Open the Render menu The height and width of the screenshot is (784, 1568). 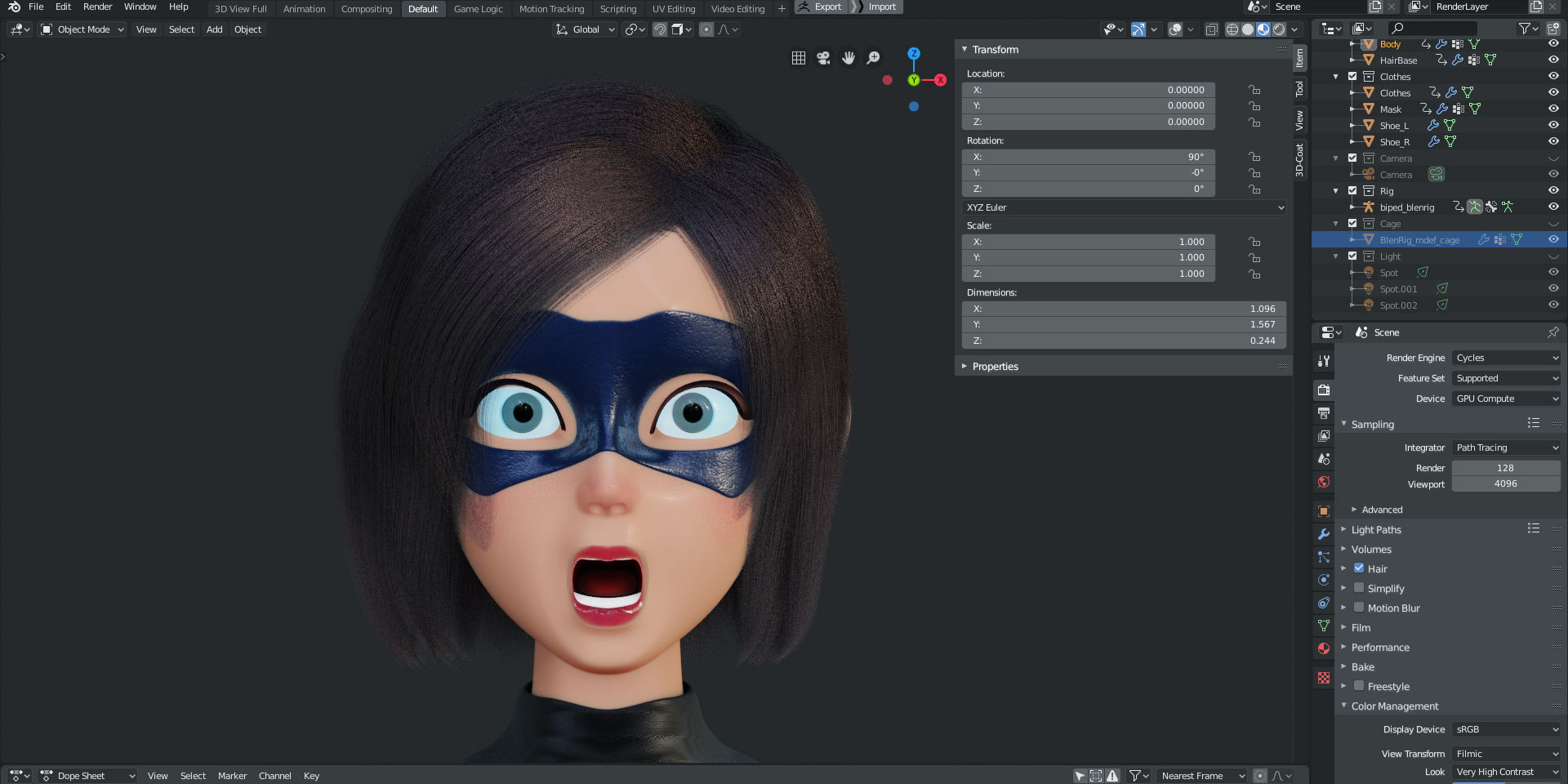point(97,7)
